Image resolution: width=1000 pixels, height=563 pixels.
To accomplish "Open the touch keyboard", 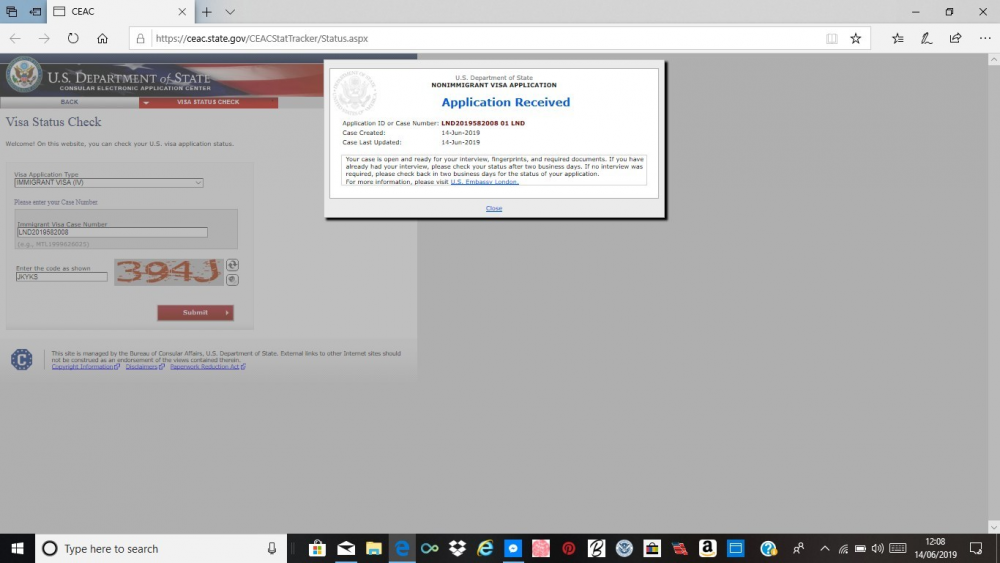I will click(897, 548).
